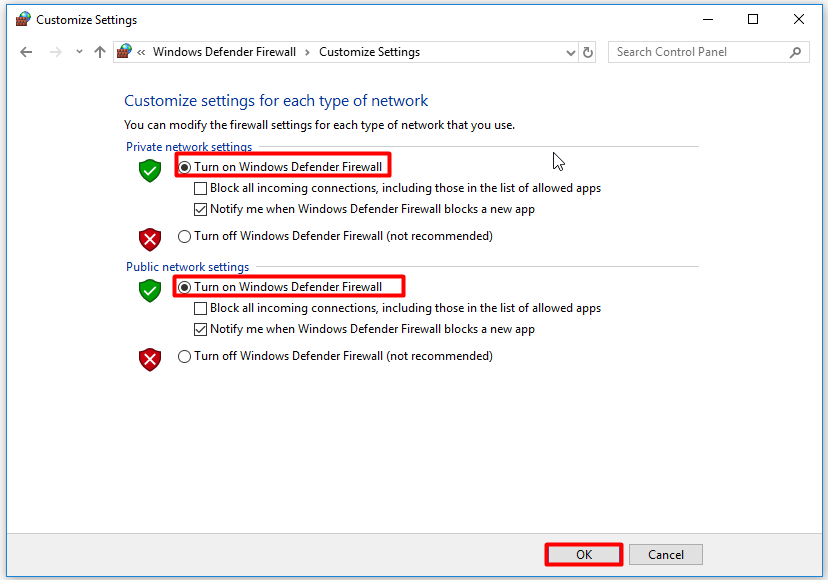Go back using the Back arrow
828x580 pixels.
[x=26, y=52]
